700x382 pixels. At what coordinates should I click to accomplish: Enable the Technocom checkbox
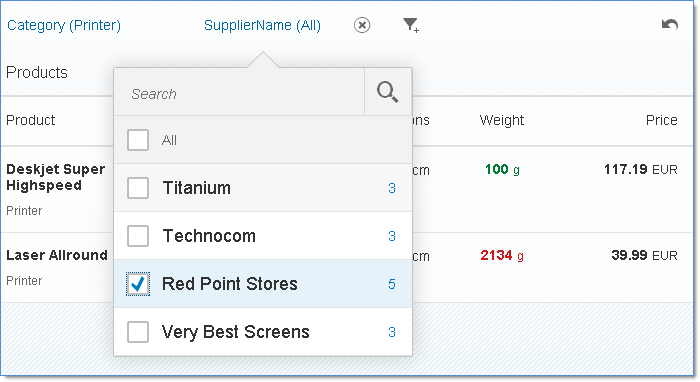click(138, 236)
